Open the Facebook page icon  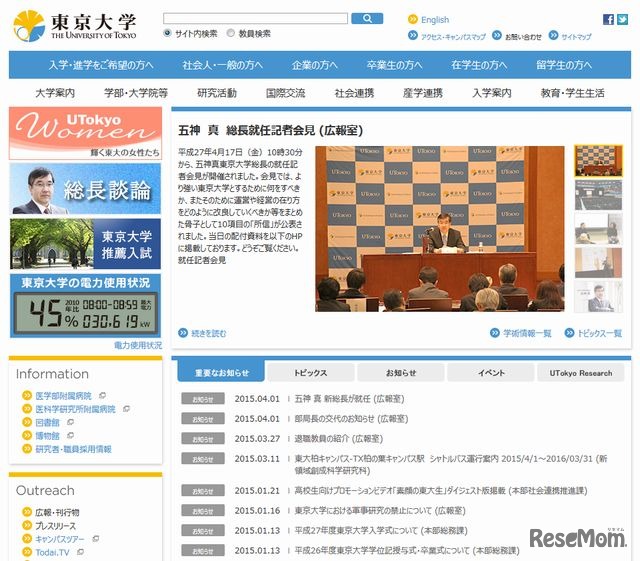click(x=608, y=19)
